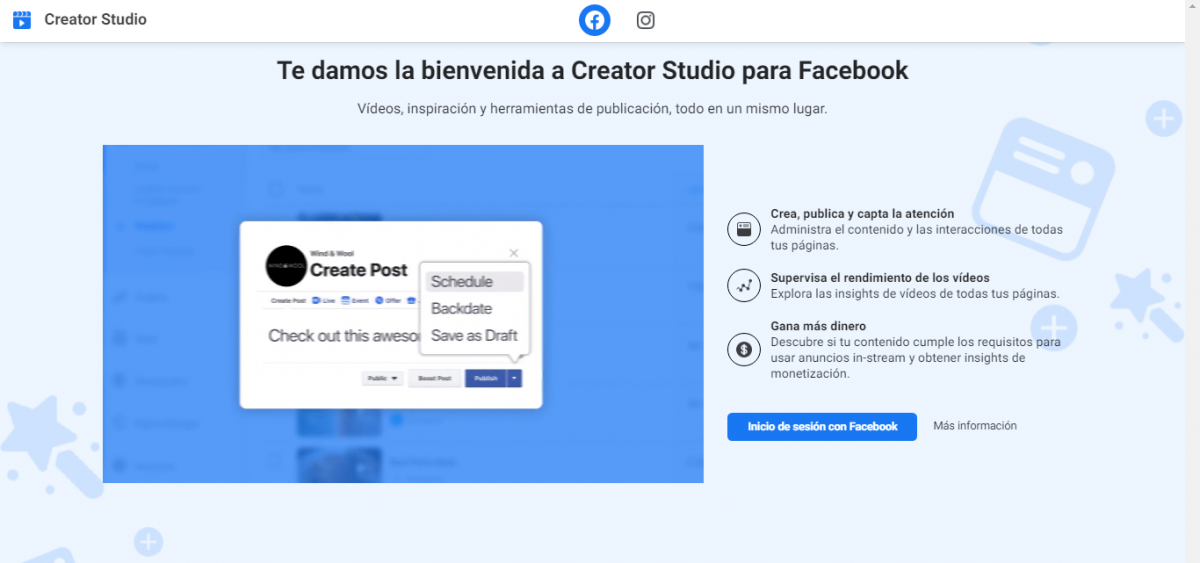Choose Backdate in the publish menu
The image size is (1200, 563).
pos(461,309)
